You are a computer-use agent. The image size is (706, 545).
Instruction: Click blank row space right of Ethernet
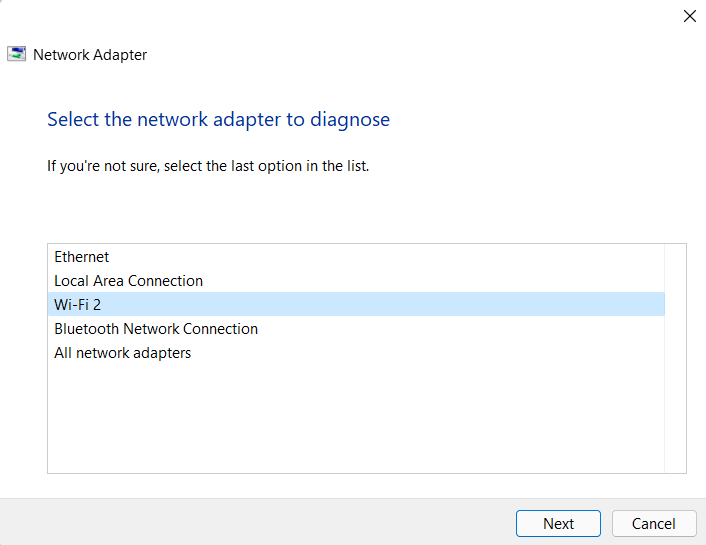coord(400,257)
